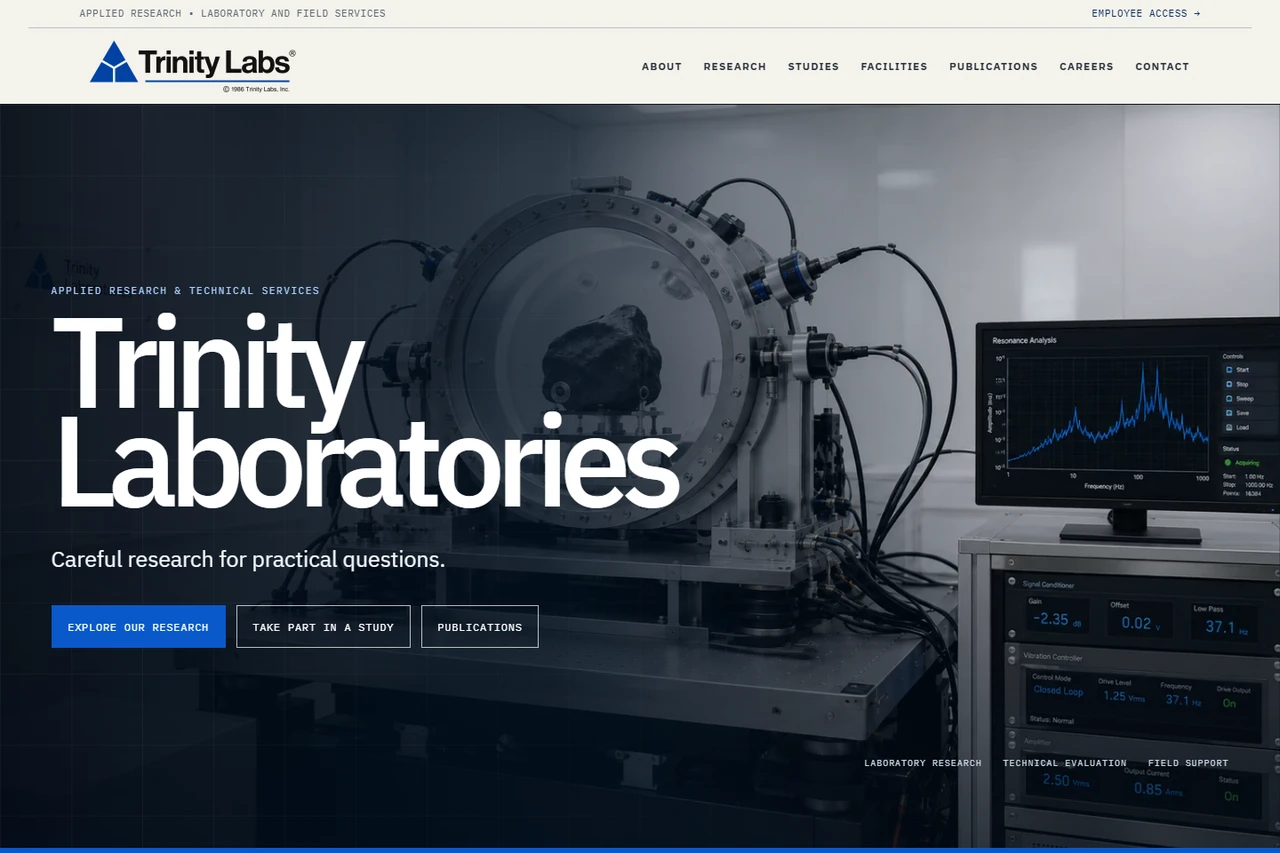Click the Trinity Laboratories headline
Image resolution: width=1280 pixels, height=853 pixels.
point(365,412)
